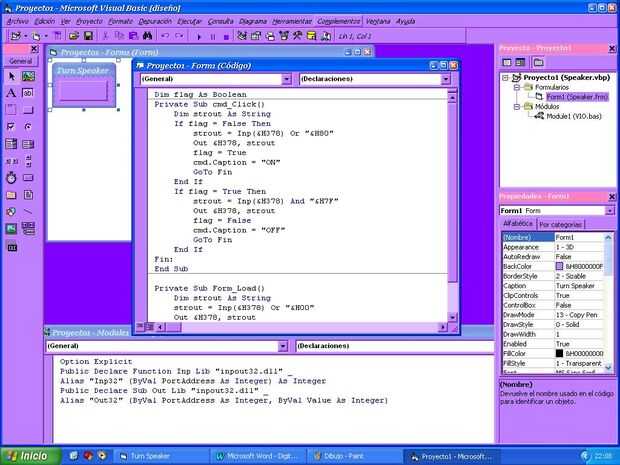Open the (General) object dropdown in Form1 code
This screenshot has width=620, height=465.
287,79
